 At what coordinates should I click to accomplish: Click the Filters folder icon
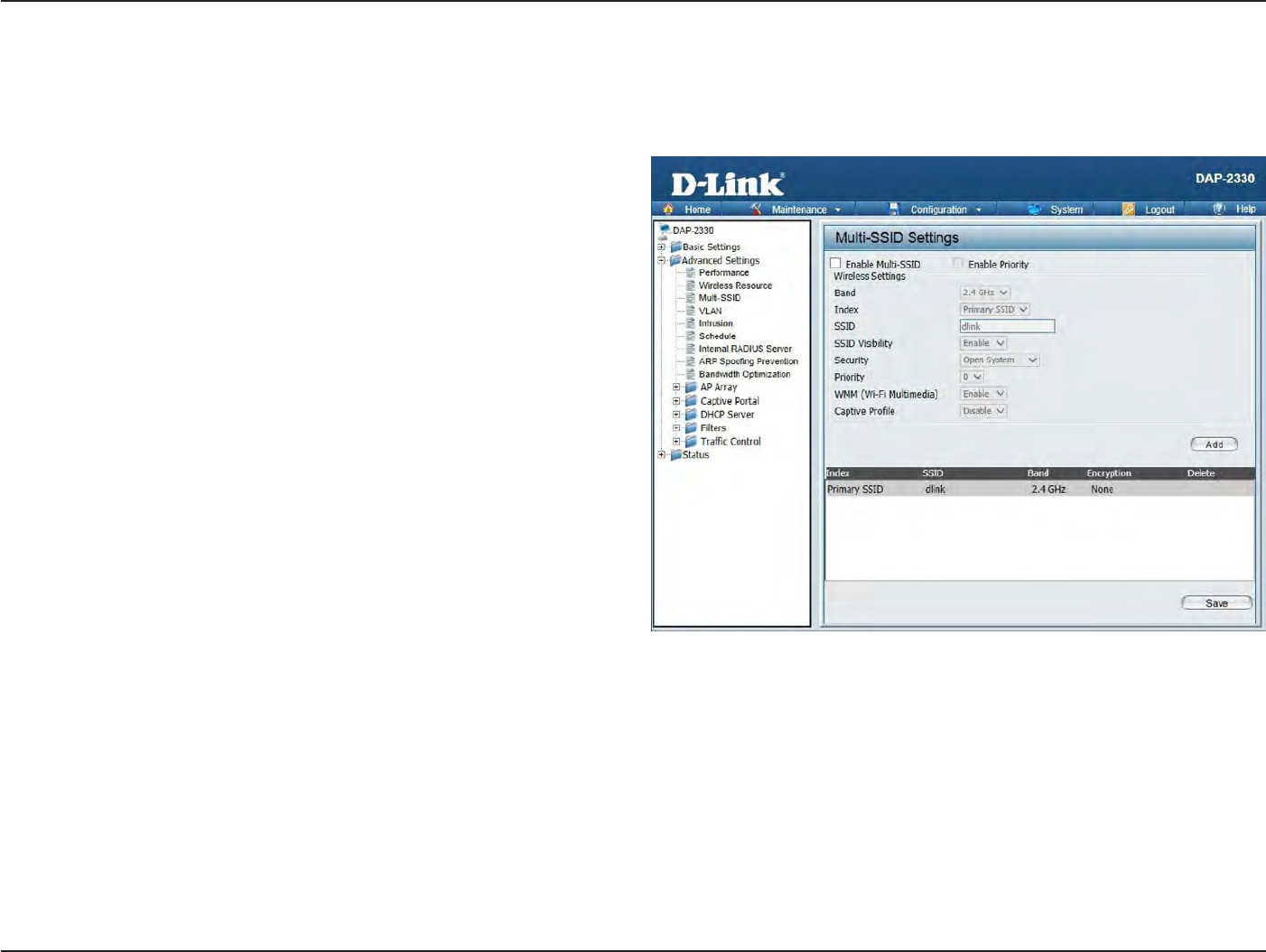point(691,428)
